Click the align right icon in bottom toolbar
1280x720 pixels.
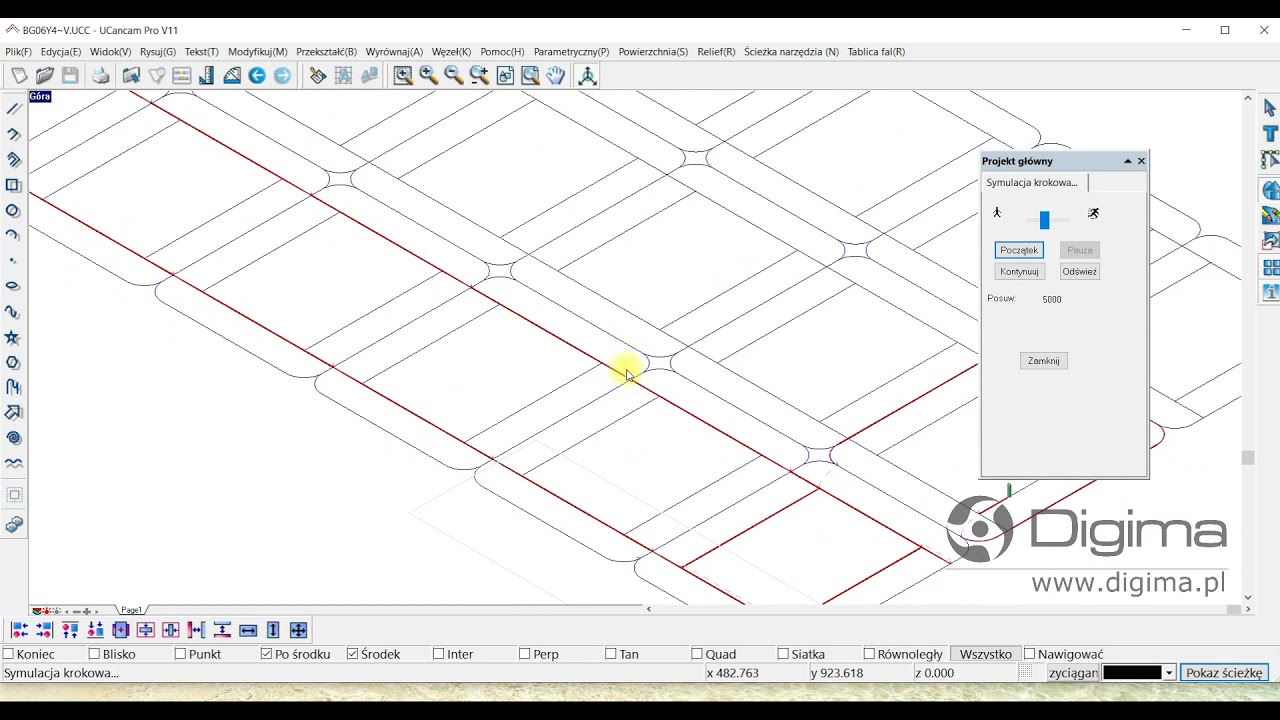point(44,630)
